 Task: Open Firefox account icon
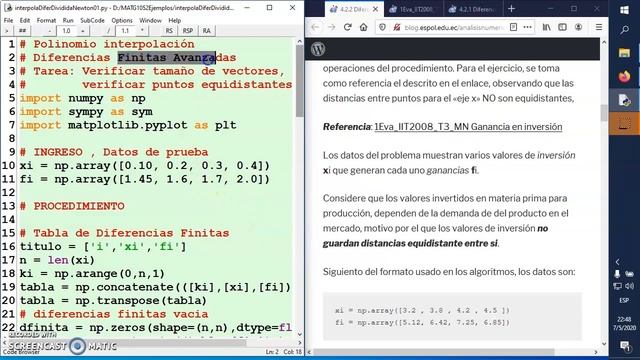pos(578,27)
